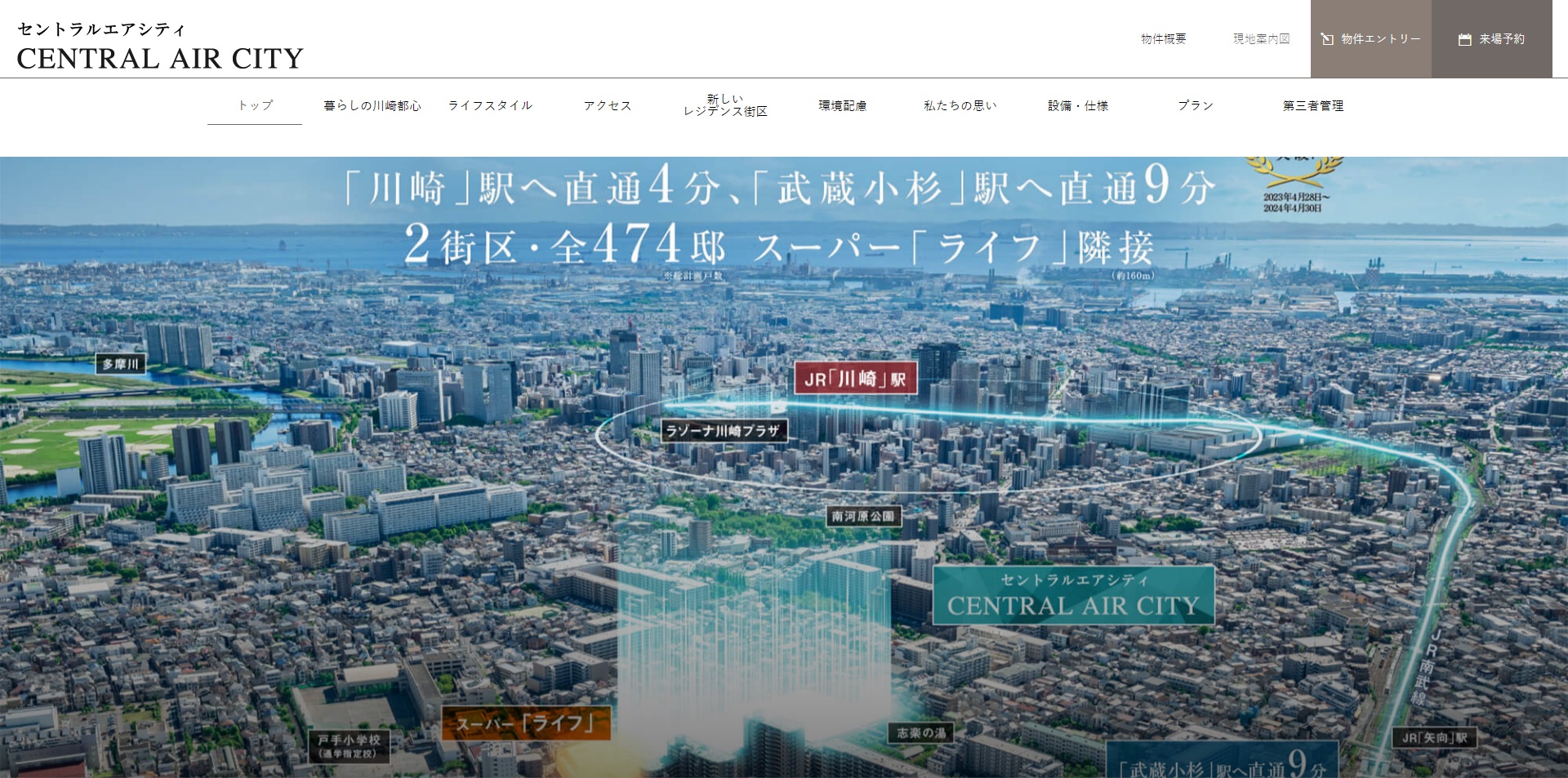The height and width of the screenshot is (778, 1568).
Task: Click the 戸手小学校 label
Action: [349, 746]
